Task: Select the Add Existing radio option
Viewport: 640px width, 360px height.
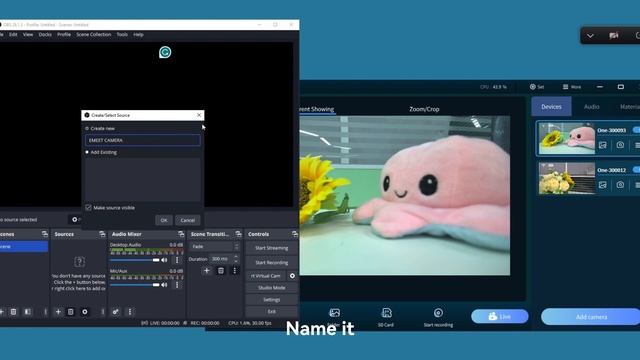Action: tap(87, 152)
